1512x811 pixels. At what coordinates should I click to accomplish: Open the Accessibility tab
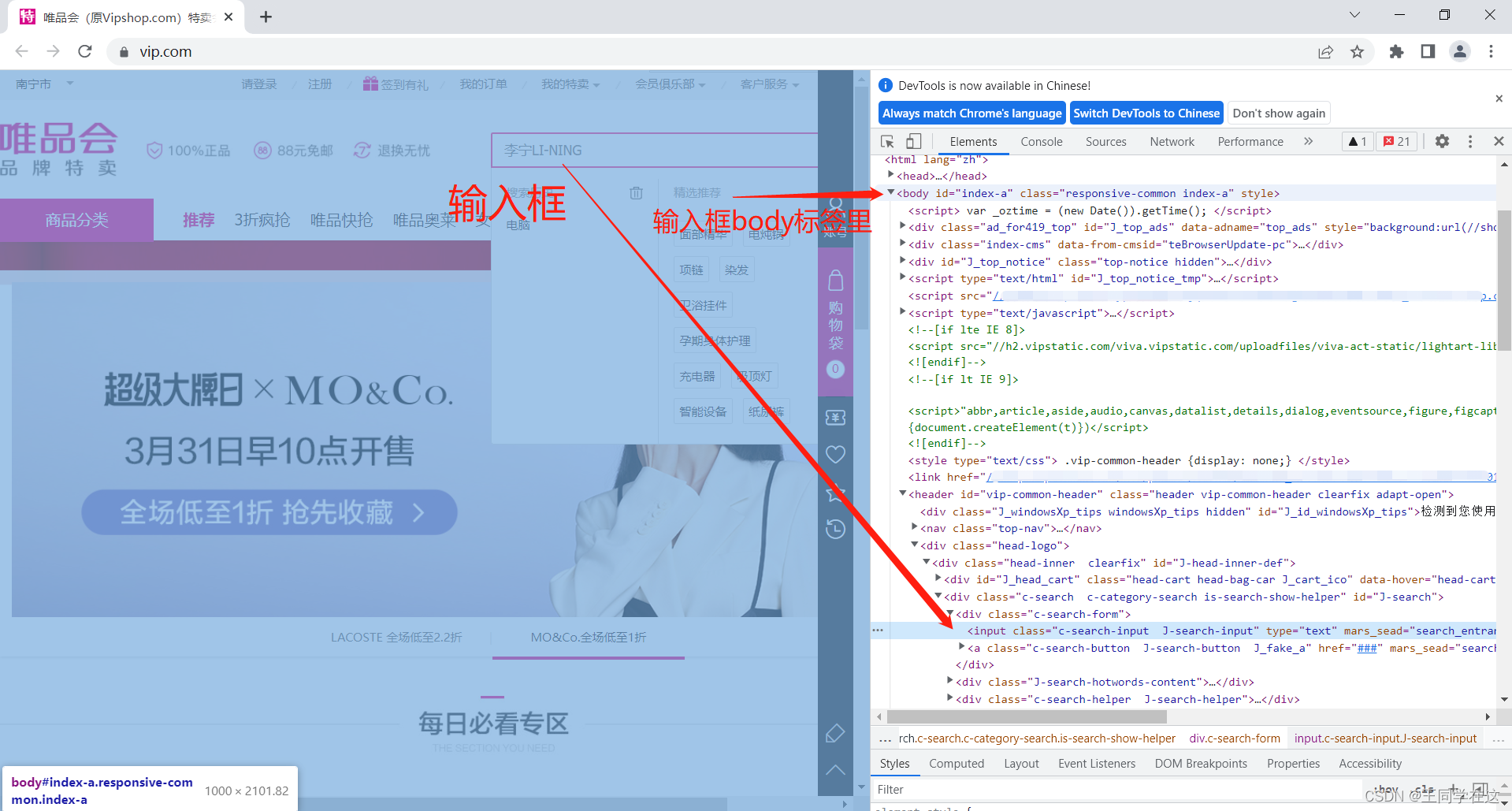click(x=1370, y=764)
